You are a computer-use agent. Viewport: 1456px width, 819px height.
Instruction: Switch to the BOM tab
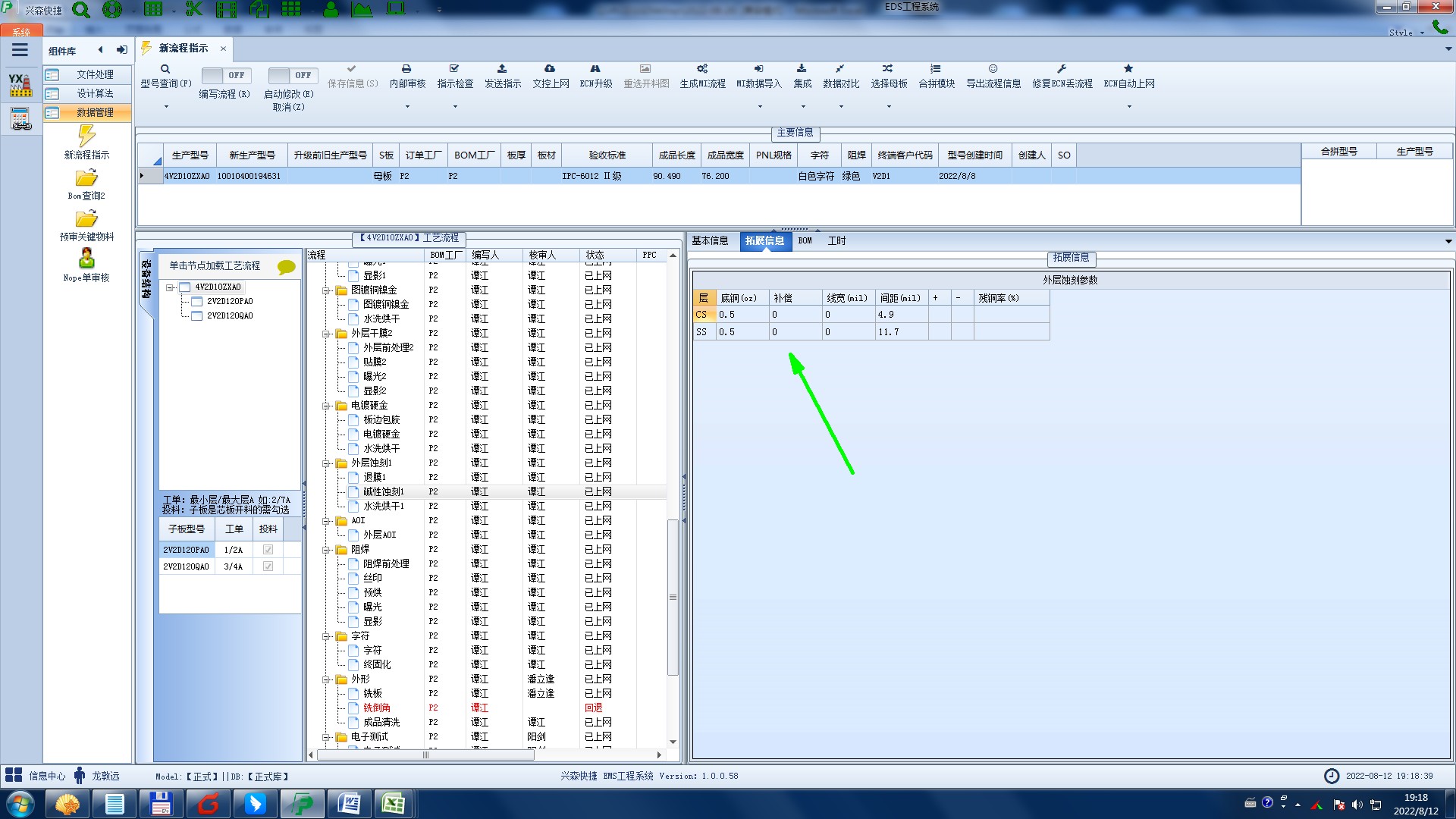[x=805, y=241]
